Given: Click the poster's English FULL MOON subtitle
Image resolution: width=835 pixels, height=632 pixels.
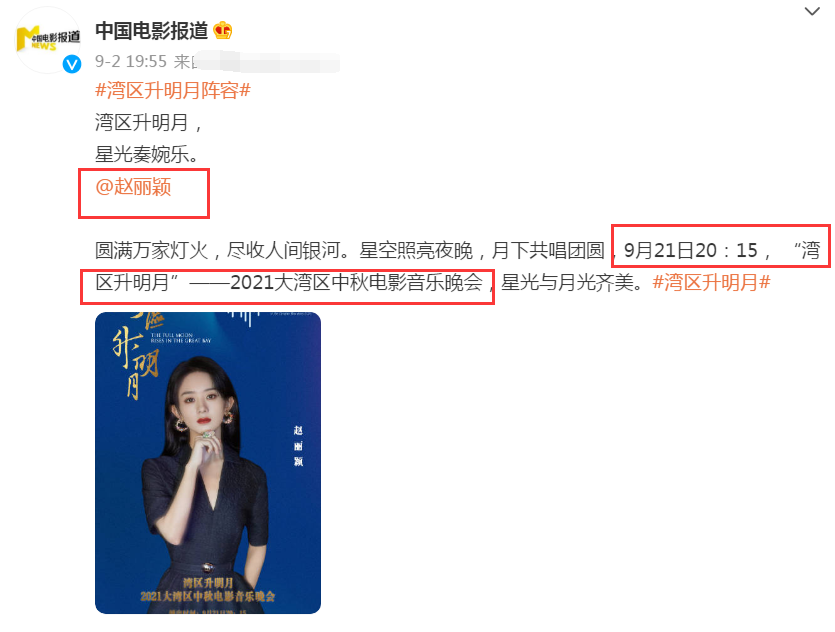Looking at the screenshot, I should click(181, 338).
